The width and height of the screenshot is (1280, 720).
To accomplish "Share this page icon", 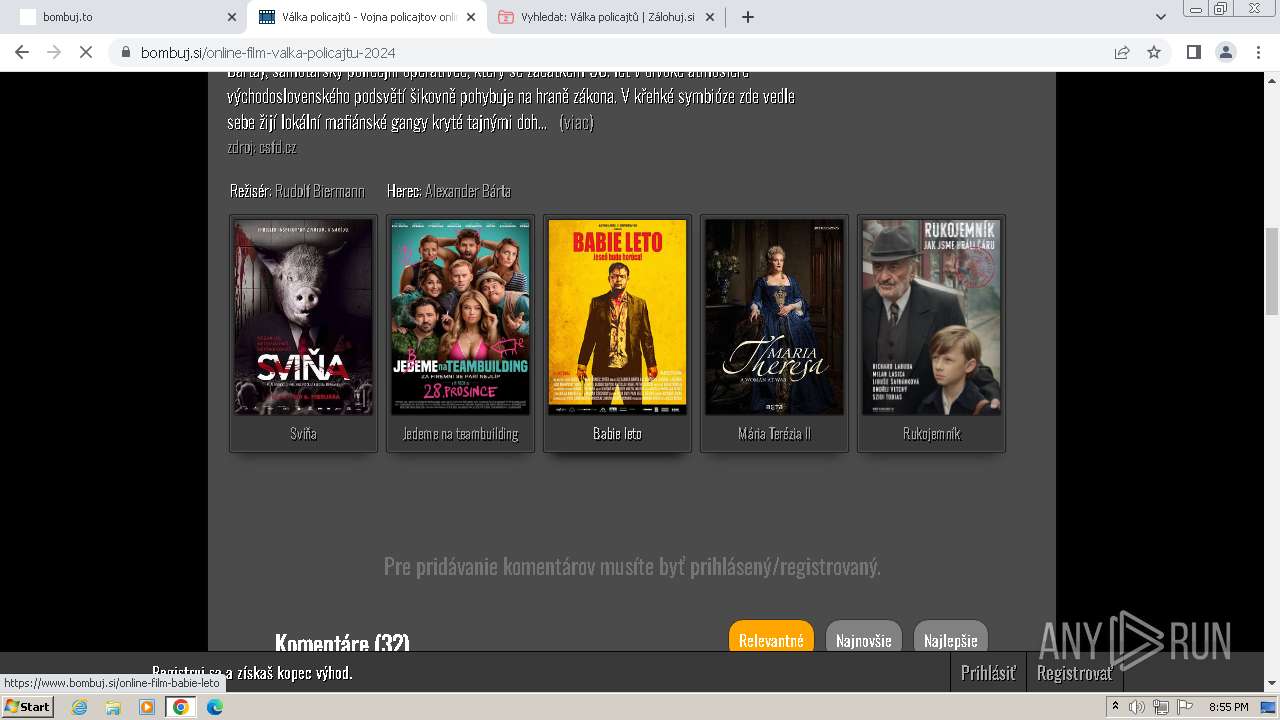I will tap(1122, 52).
